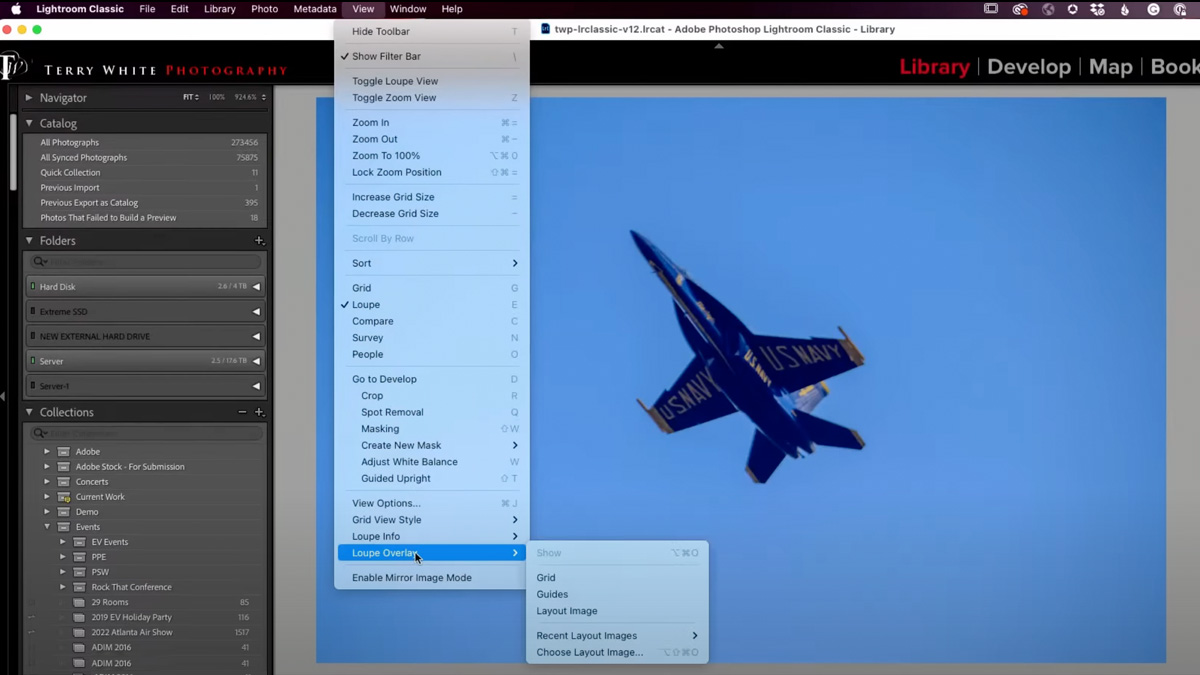Viewport: 1200px width, 675px height.
Task: Open the Window menu
Action: point(408,9)
